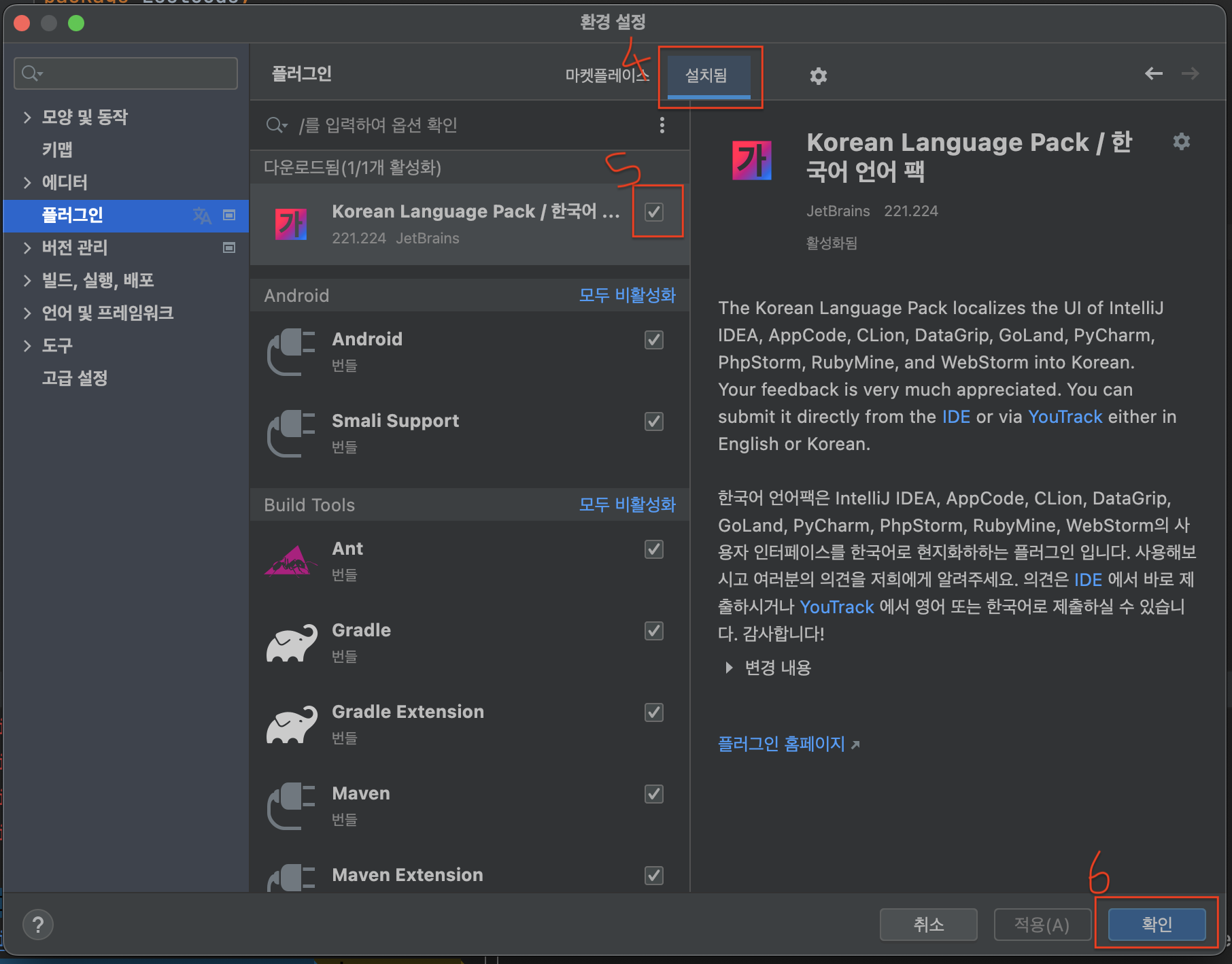Viewport: 1232px width, 964px height.
Task: Click the large Korean Language Pack logo in the details pane
Action: 751,160
